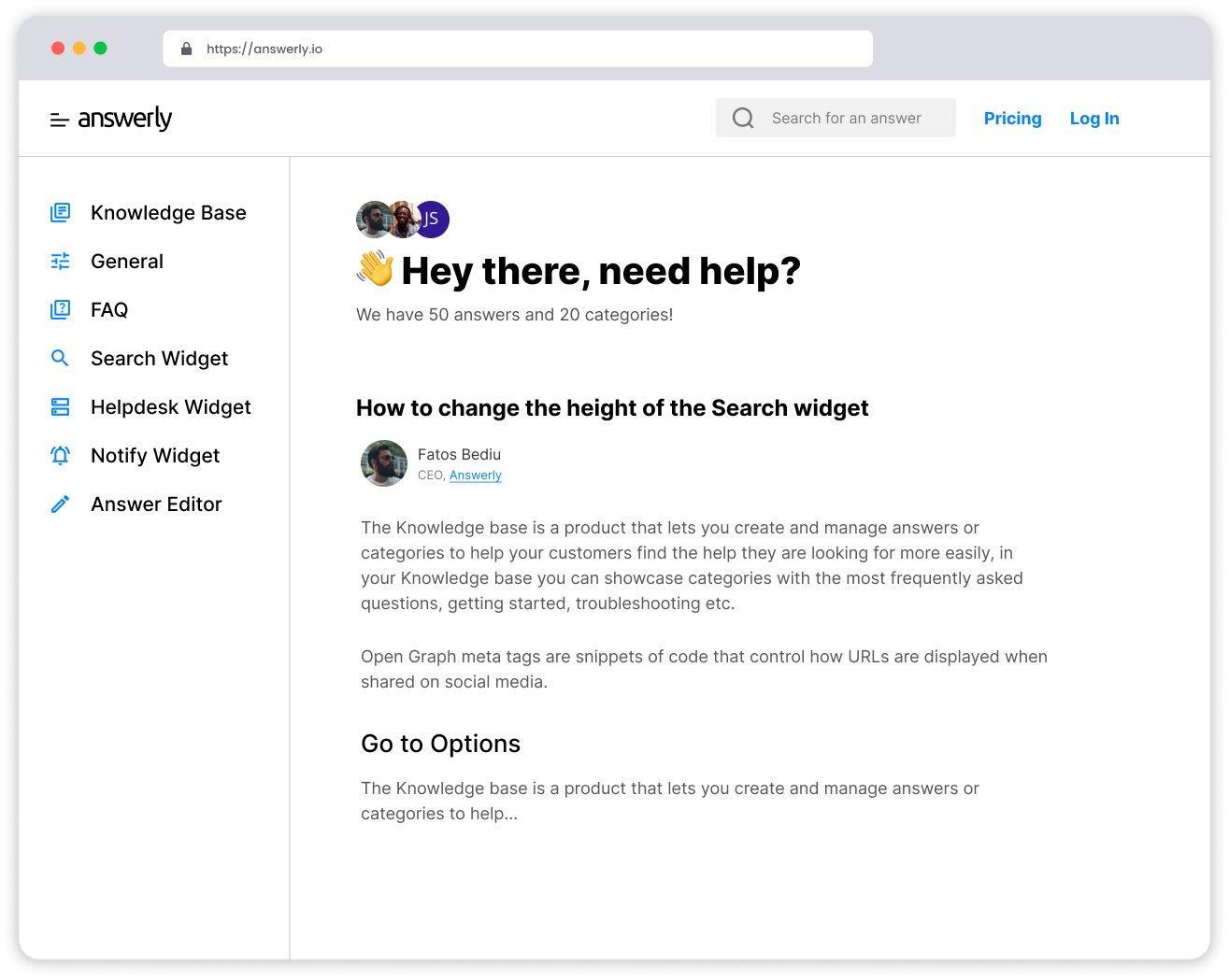This screenshot has height=980, width=1229.
Task: Click the waving hand emoji
Action: point(375,269)
